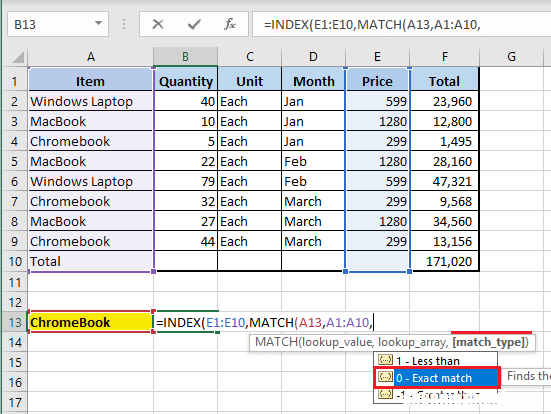Click MATCH function name in tooltip

[x=276, y=342]
